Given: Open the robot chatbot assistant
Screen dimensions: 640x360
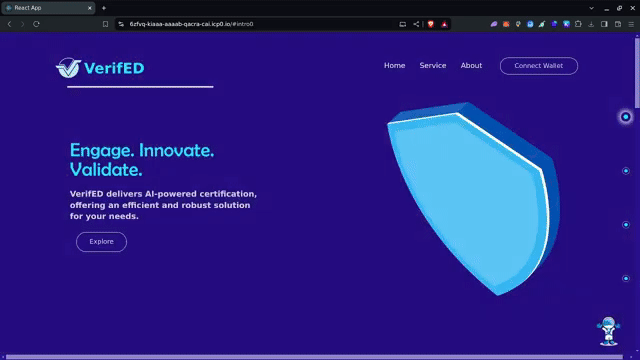Looking at the screenshot, I should [609, 331].
